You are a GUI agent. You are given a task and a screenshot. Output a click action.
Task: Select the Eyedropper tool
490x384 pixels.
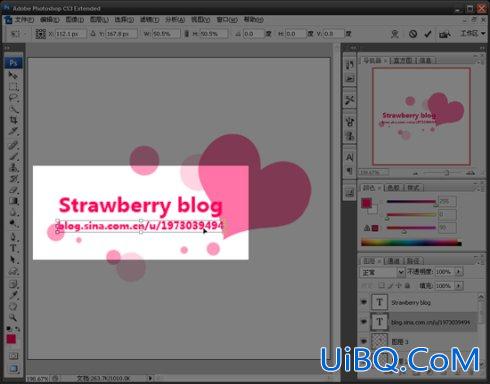[13, 295]
